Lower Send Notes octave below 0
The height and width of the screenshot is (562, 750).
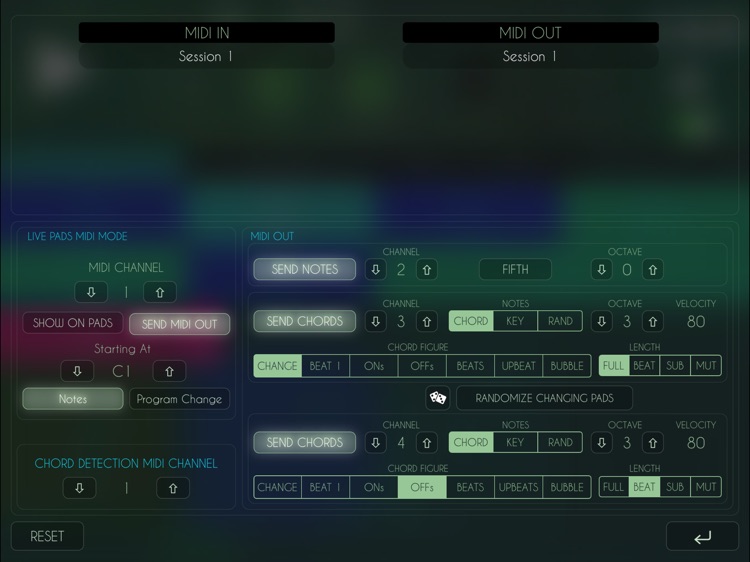pyautogui.click(x=602, y=270)
